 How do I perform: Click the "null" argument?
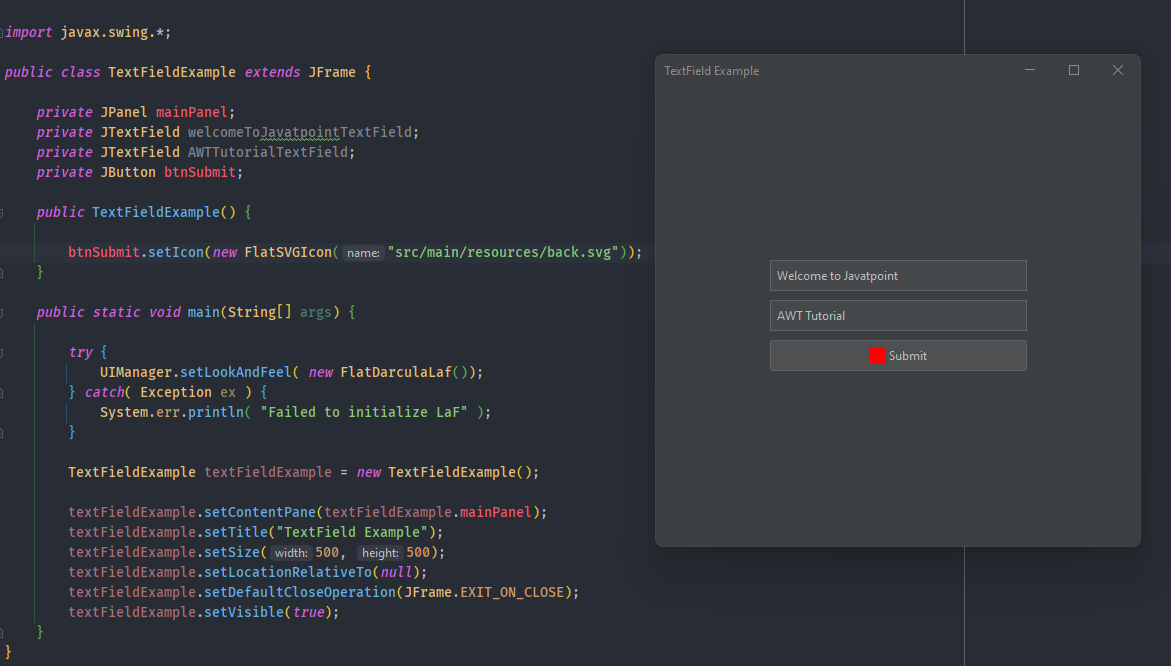[397, 573]
